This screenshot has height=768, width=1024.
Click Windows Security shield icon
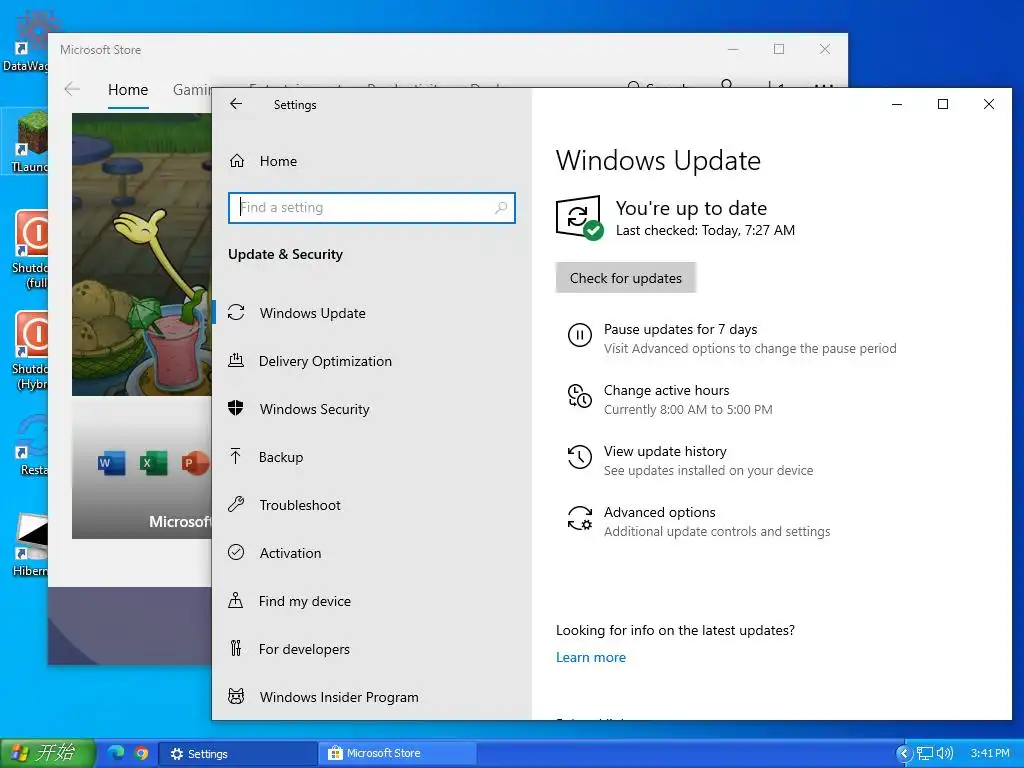pos(236,408)
